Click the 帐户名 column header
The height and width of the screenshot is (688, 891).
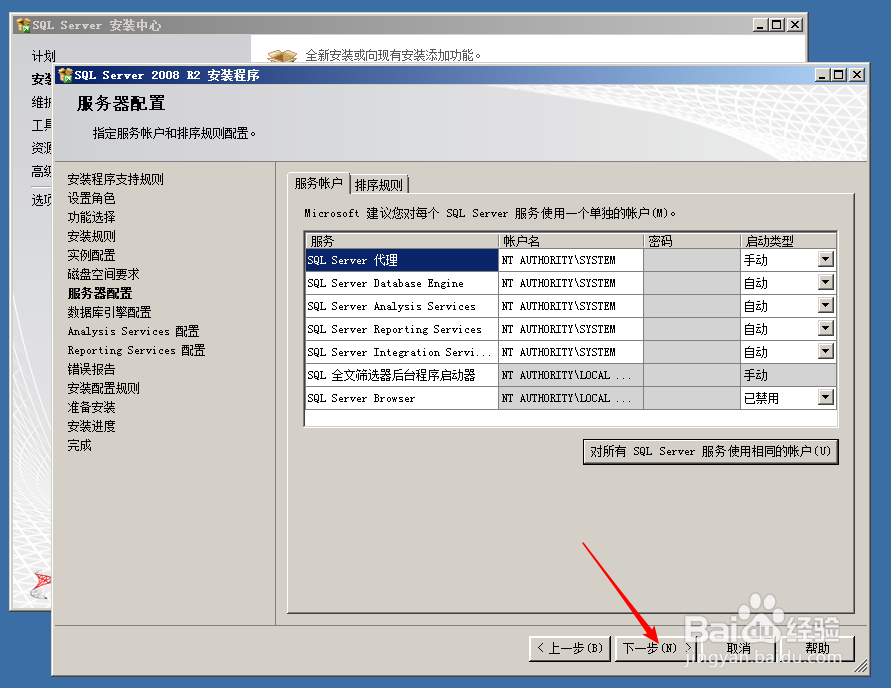coord(571,241)
